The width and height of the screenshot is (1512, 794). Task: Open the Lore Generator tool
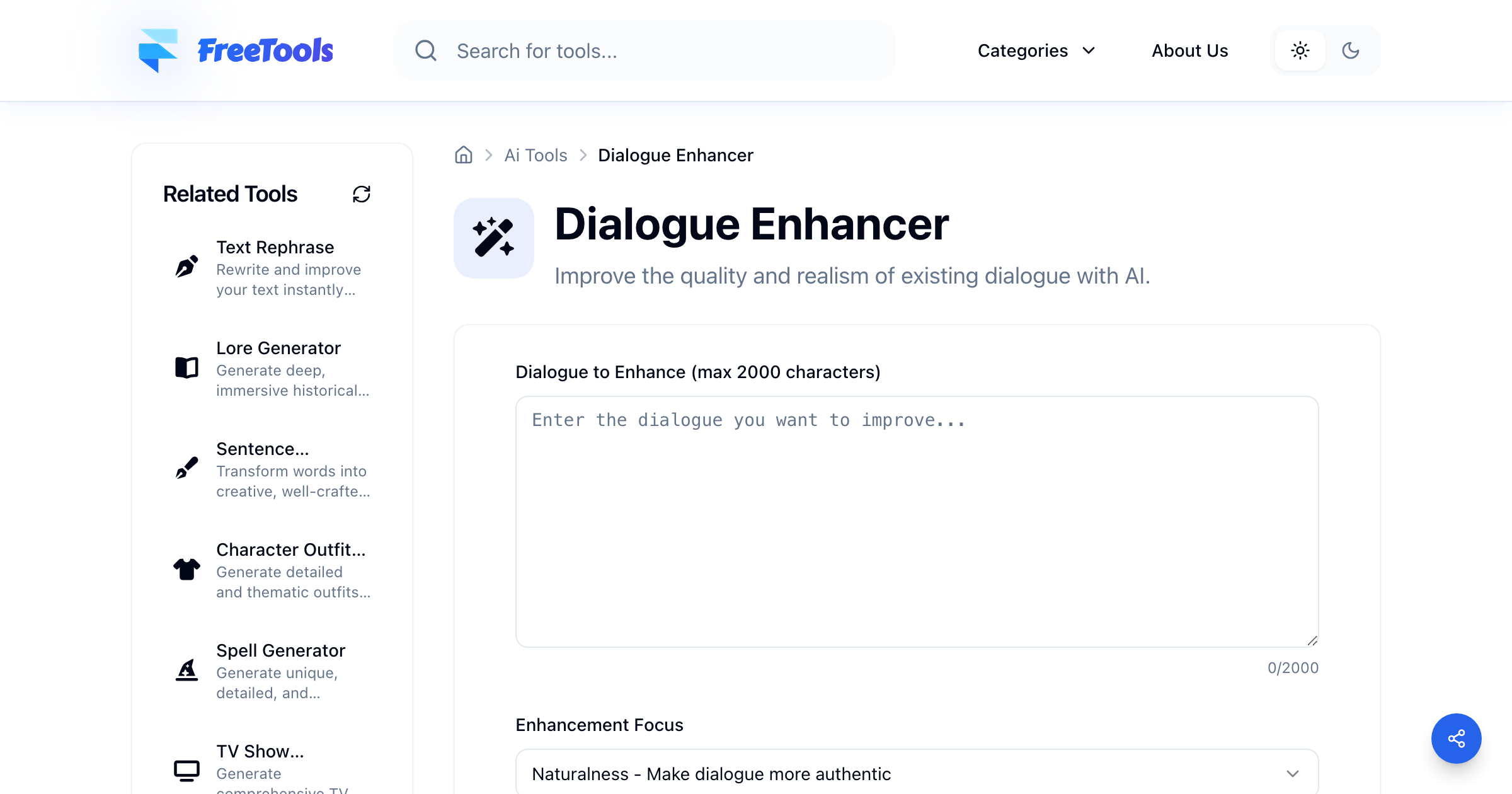tap(272, 369)
